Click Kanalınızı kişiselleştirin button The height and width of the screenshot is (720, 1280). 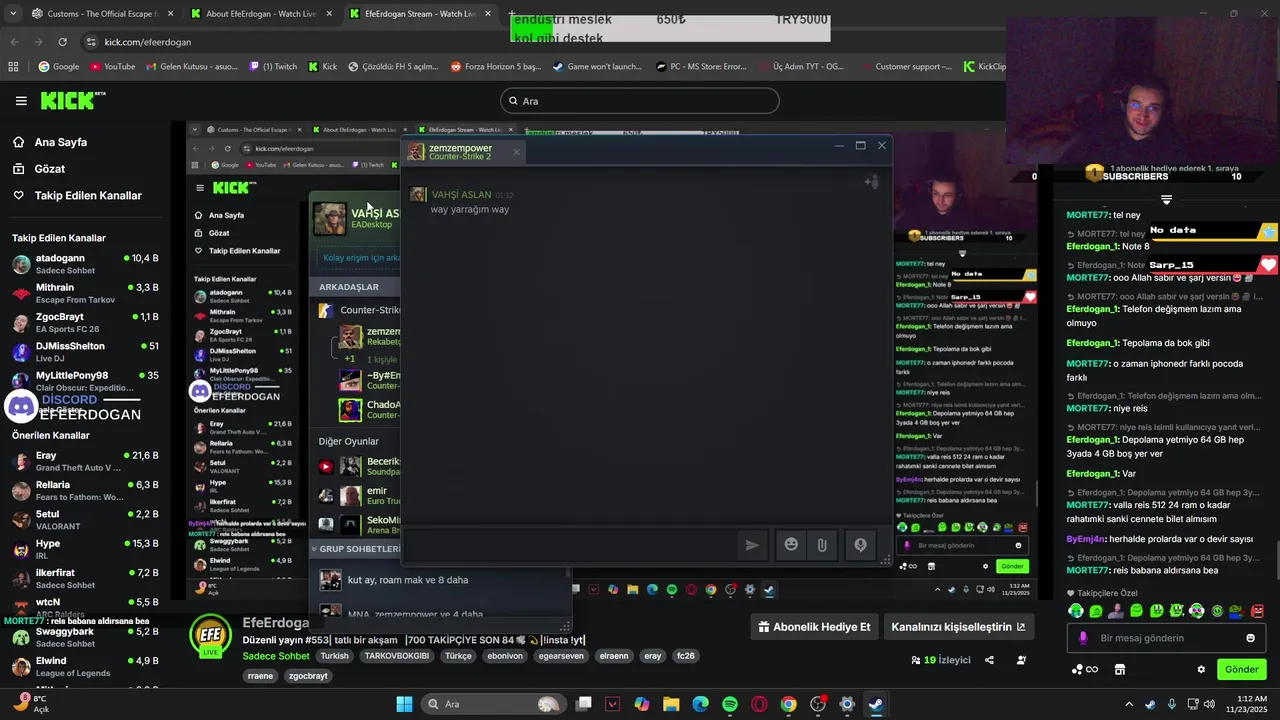click(x=958, y=627)
